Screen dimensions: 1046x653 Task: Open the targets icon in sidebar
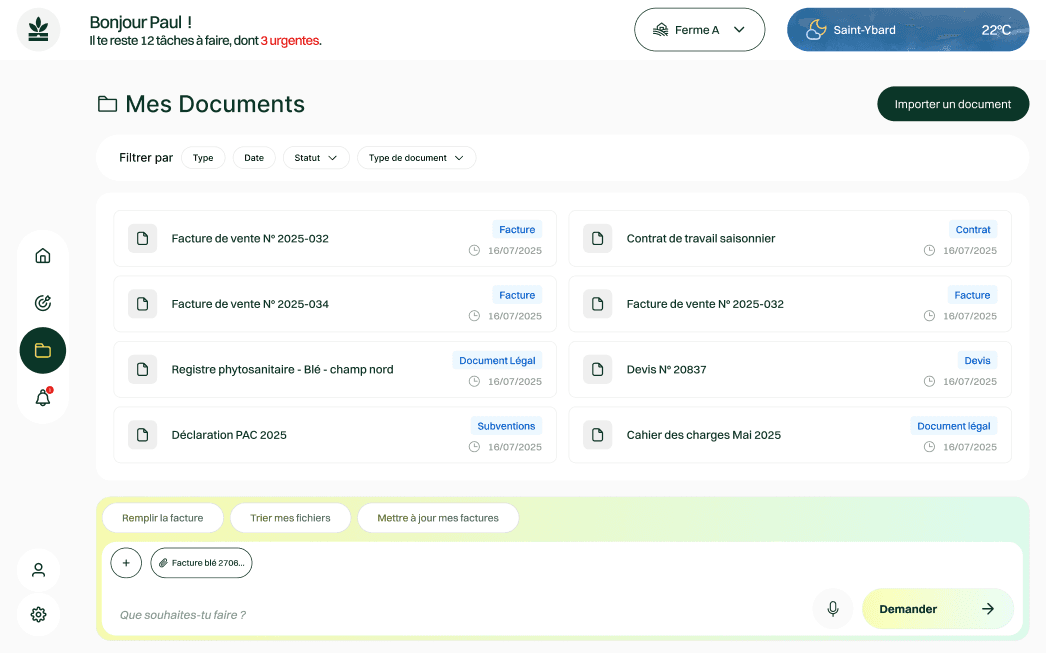43,303
